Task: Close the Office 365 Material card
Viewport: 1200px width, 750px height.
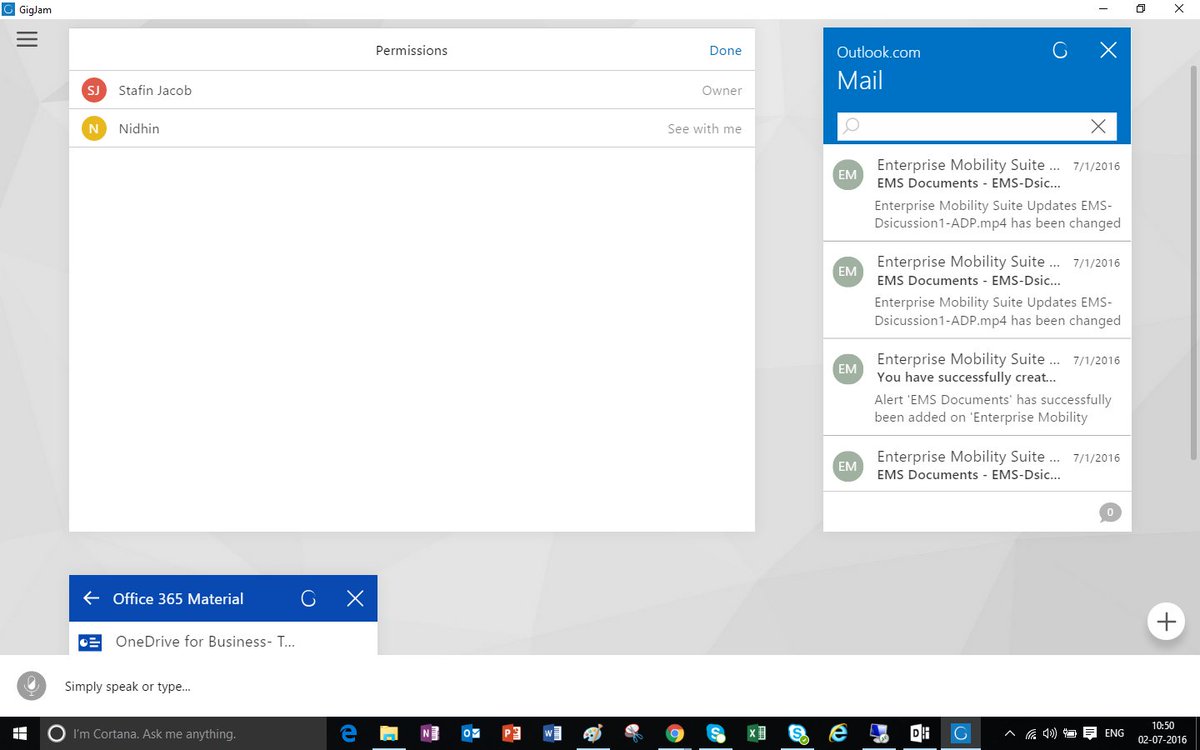Action: pyautogui.click(x=355, y=598)
